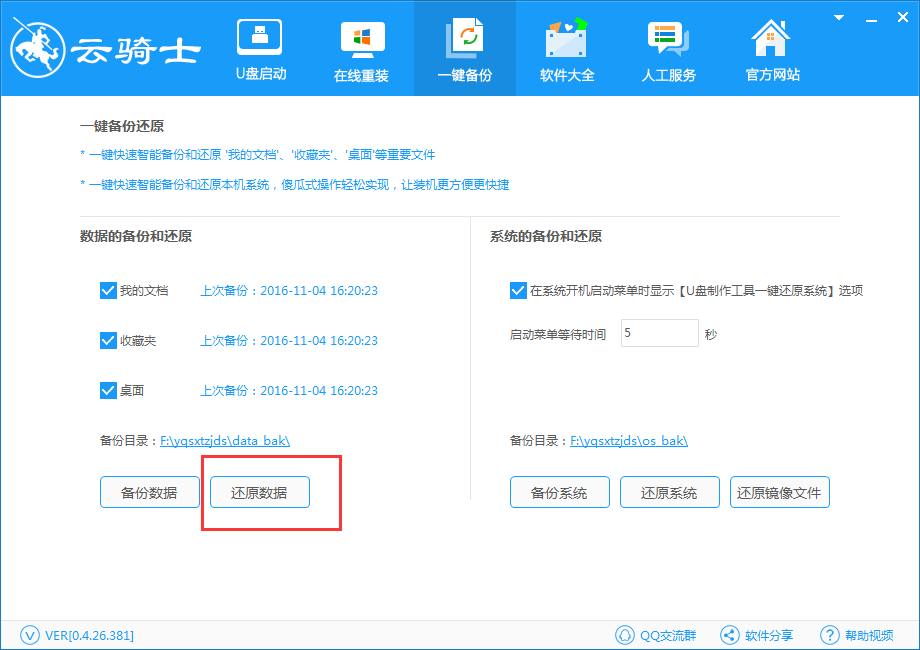The width and height of the screenshot is (920, 650).
Task: Click the version V circle icon
Action: (x=30, y=635)
